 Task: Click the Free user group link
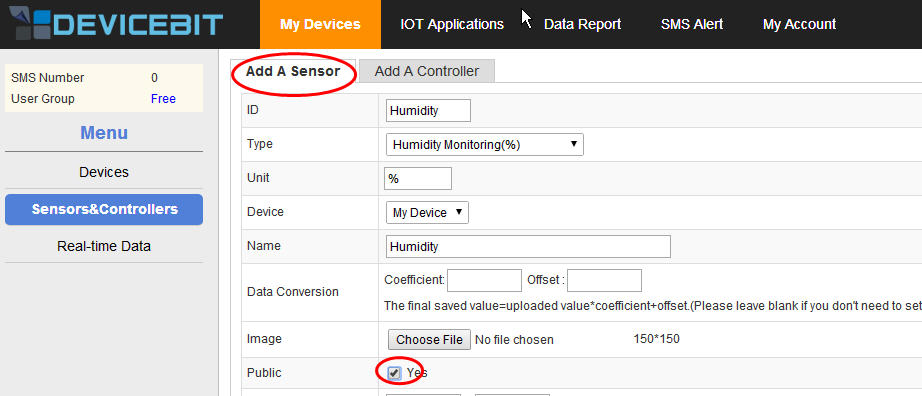(163, 99)
